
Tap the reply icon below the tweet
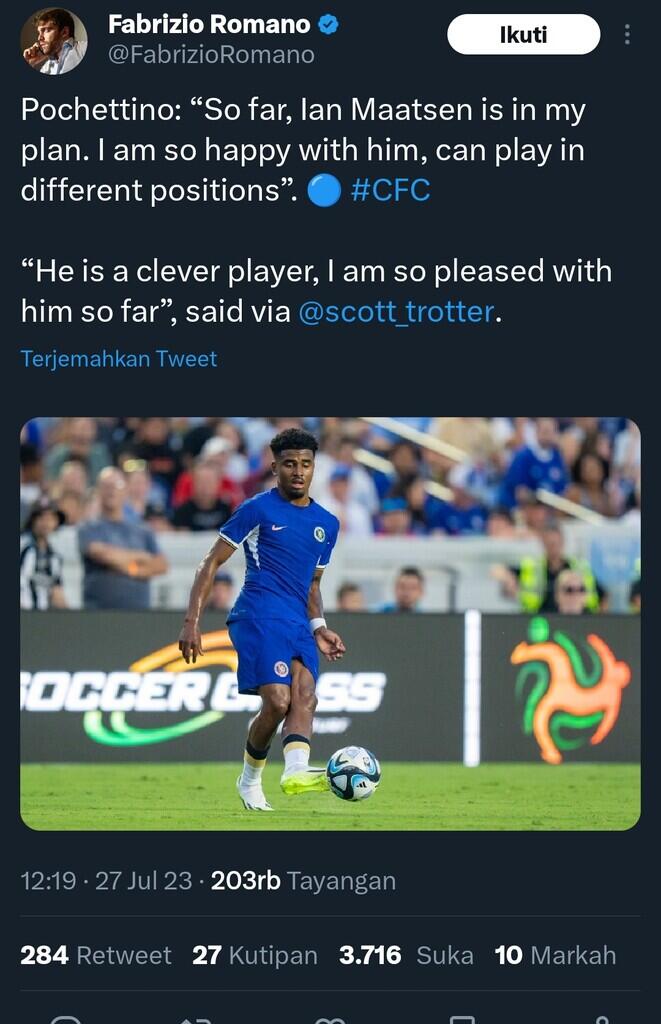click(66, 1019)
